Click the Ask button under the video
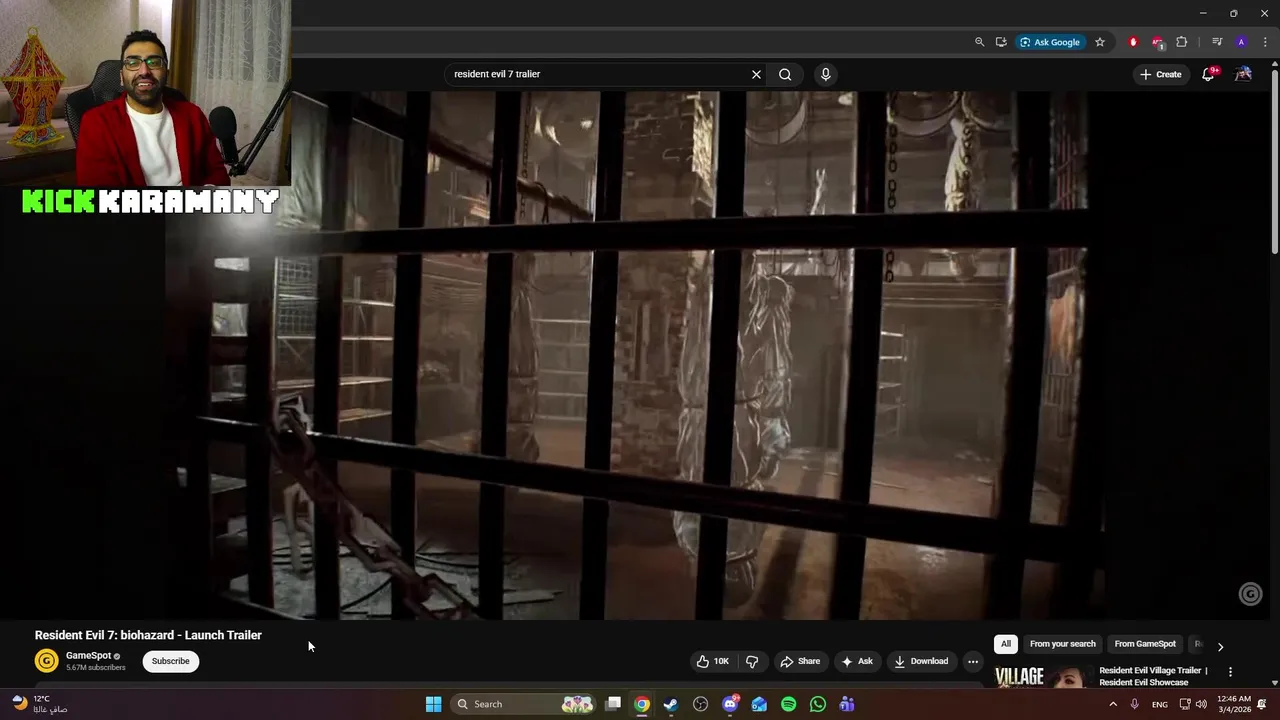 click(857, 661)
